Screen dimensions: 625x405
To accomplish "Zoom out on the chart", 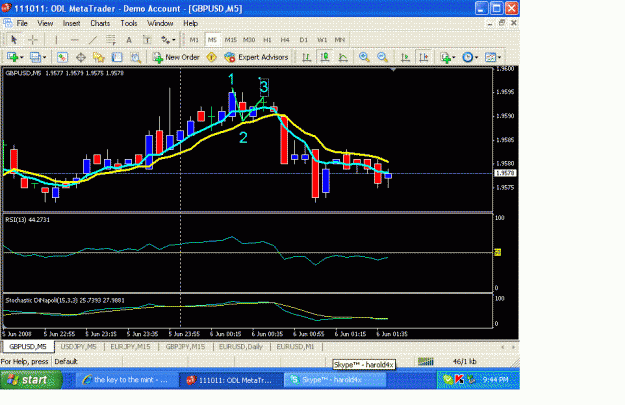I will pyautogui.click(x=382, y=57).
